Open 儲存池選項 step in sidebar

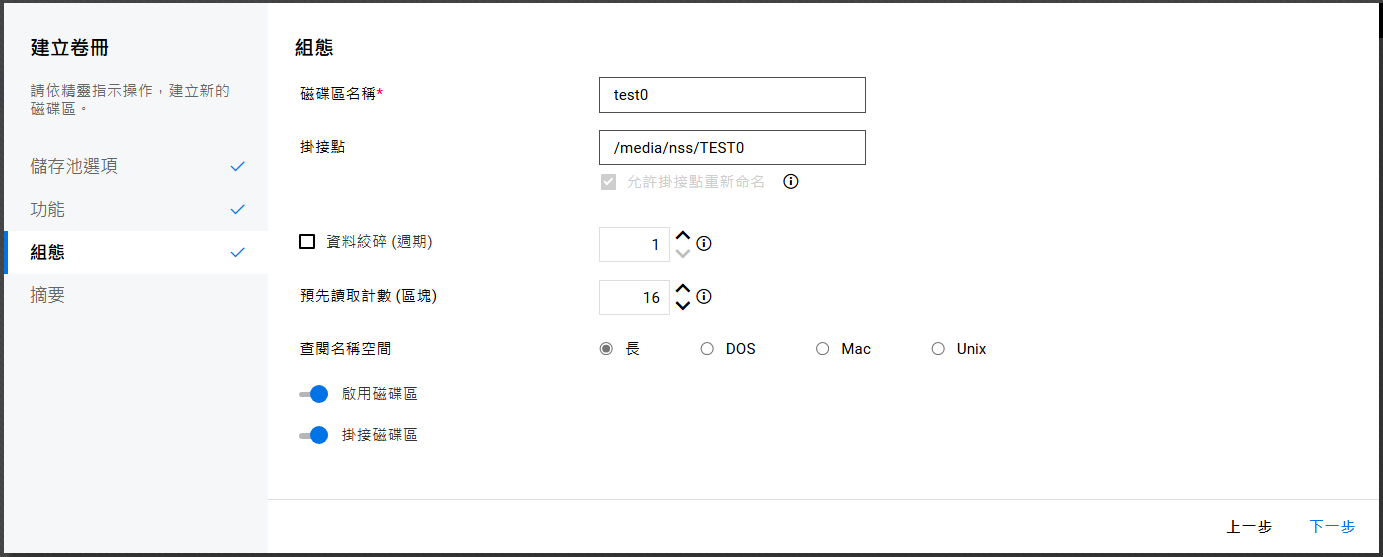point(74,166)
